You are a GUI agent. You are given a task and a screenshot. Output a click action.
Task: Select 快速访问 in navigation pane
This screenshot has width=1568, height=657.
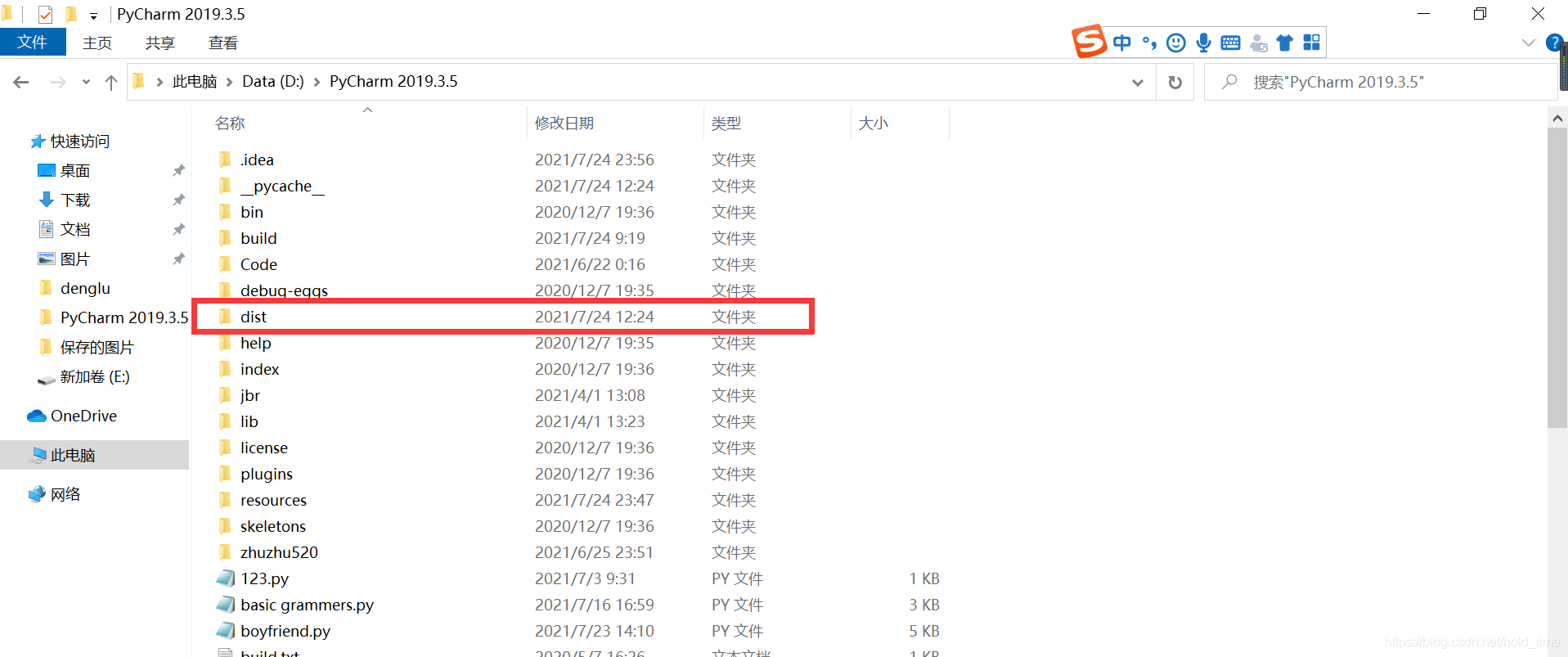pos(79,142)
